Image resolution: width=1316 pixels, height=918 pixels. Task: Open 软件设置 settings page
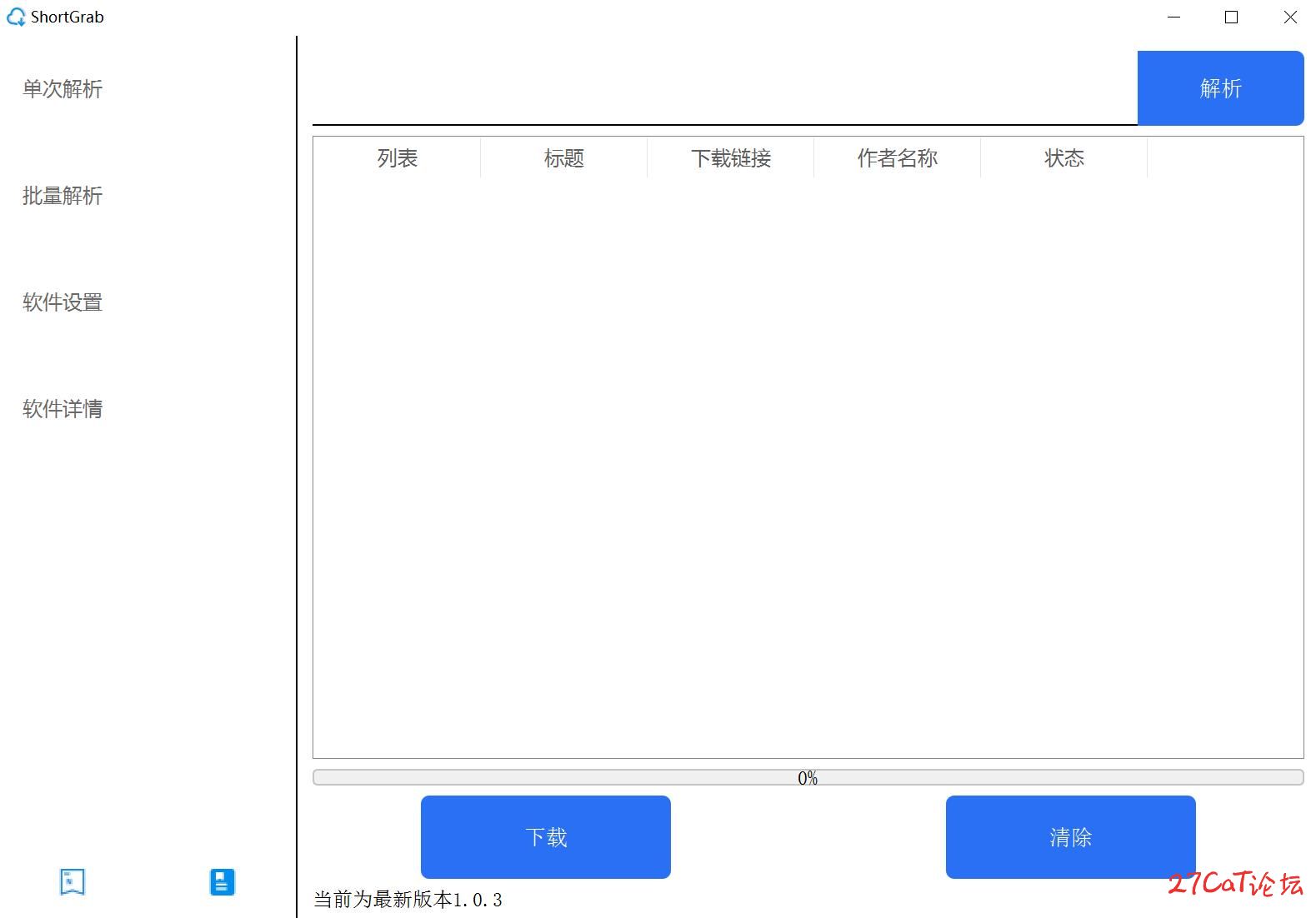pyautogui.click(x=63, y=302)
